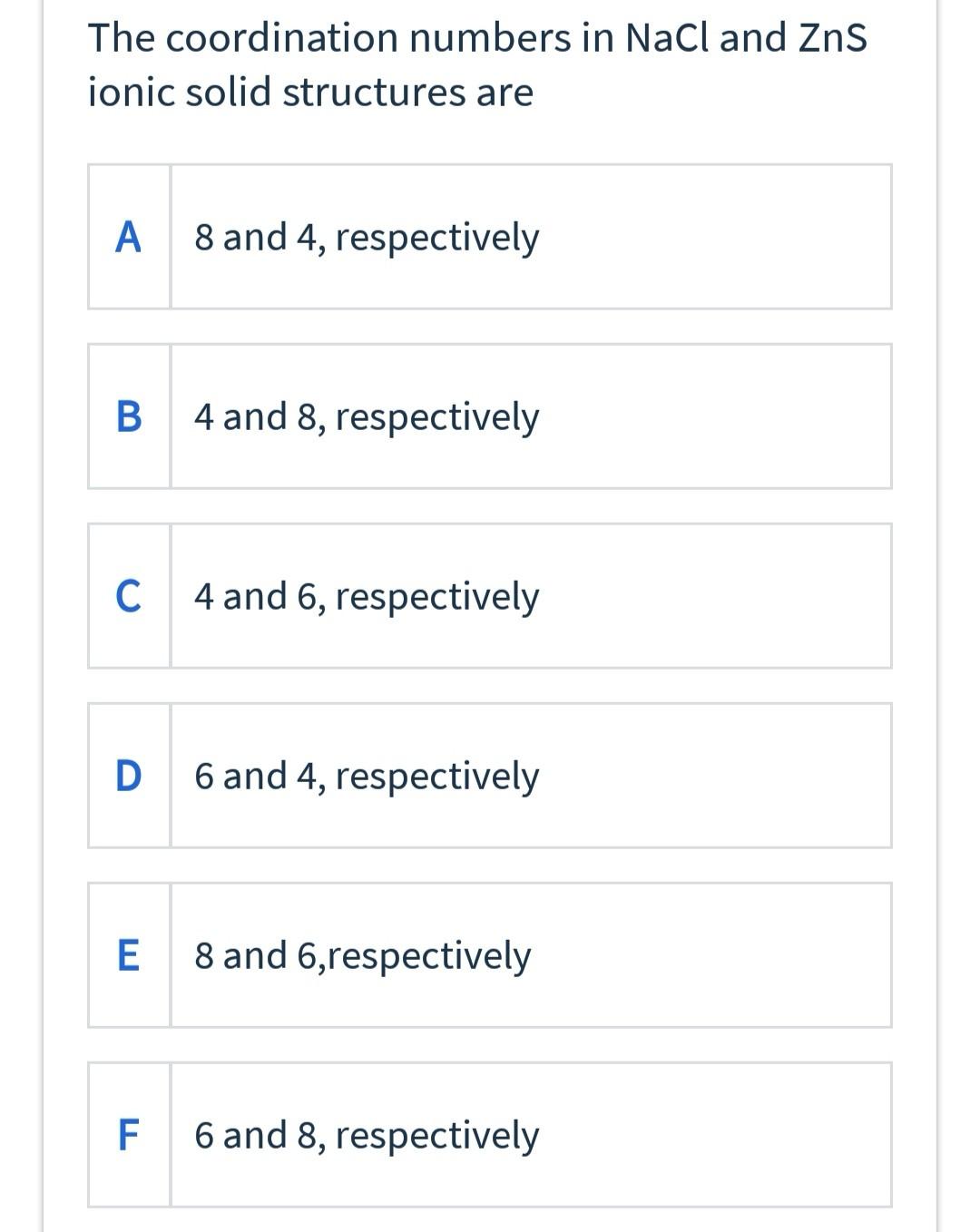Select answer option letter F
Viewport: 980px width, 1232px height.
point(129,1135)
